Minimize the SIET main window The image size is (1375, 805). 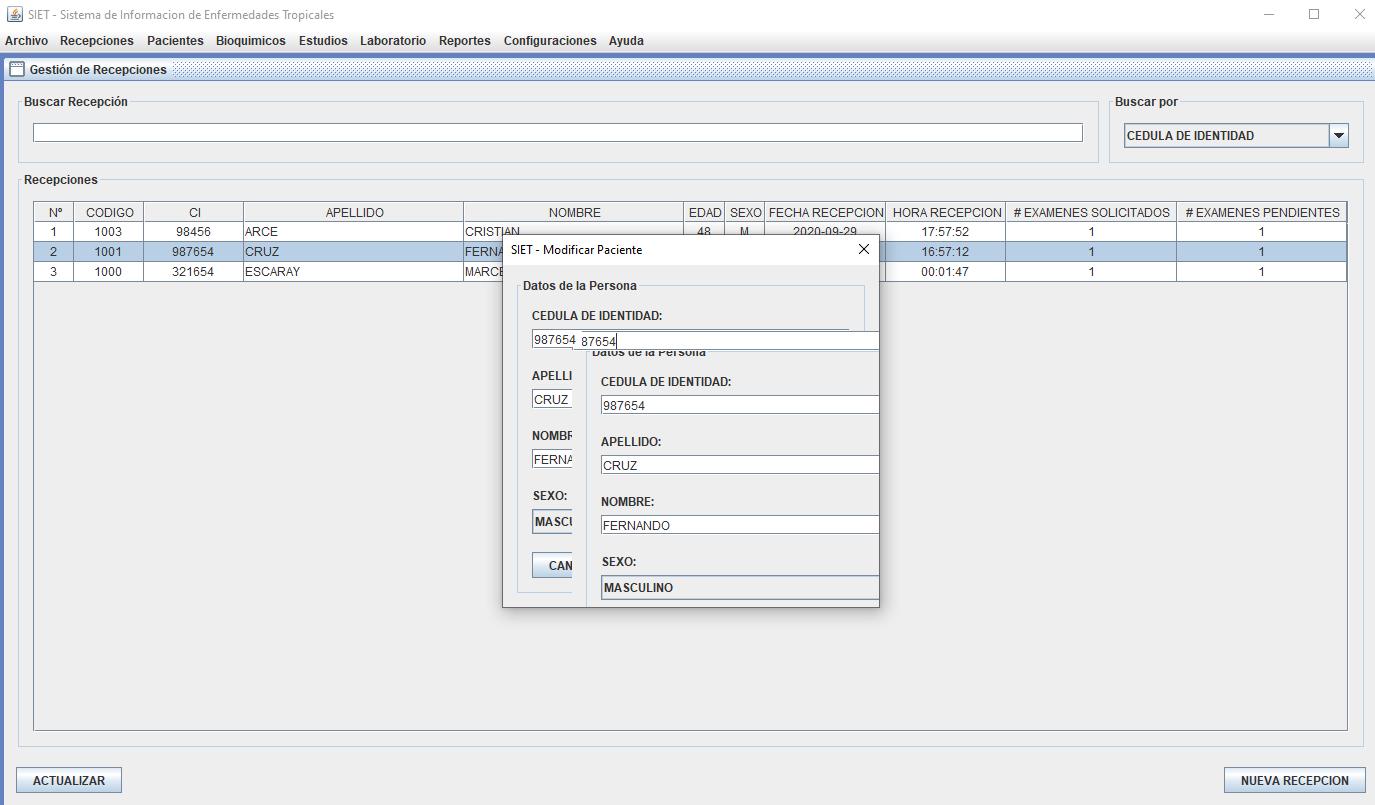click(1269, 14)
